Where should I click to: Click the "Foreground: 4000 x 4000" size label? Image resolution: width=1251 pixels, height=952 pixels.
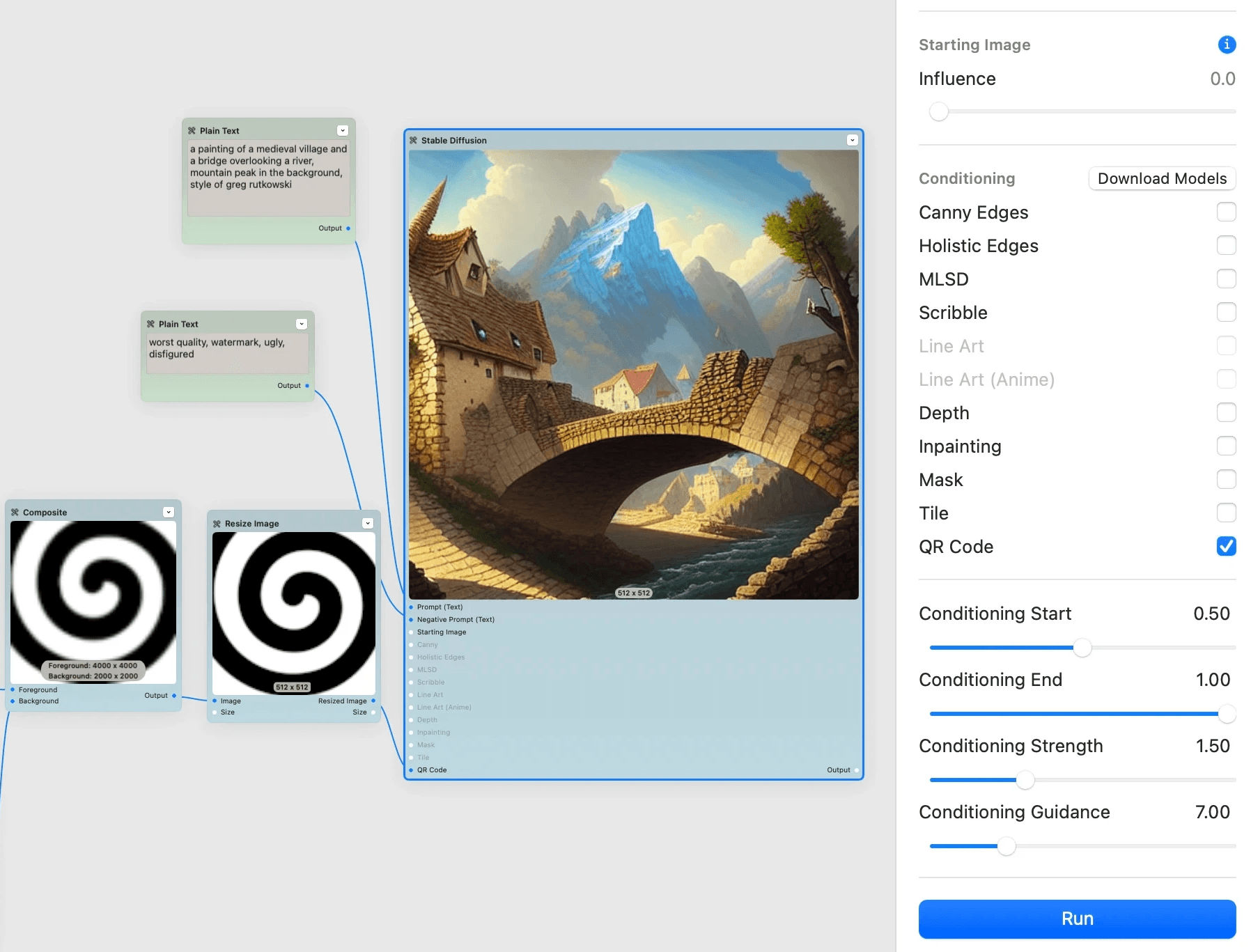[x=93, y=666]
